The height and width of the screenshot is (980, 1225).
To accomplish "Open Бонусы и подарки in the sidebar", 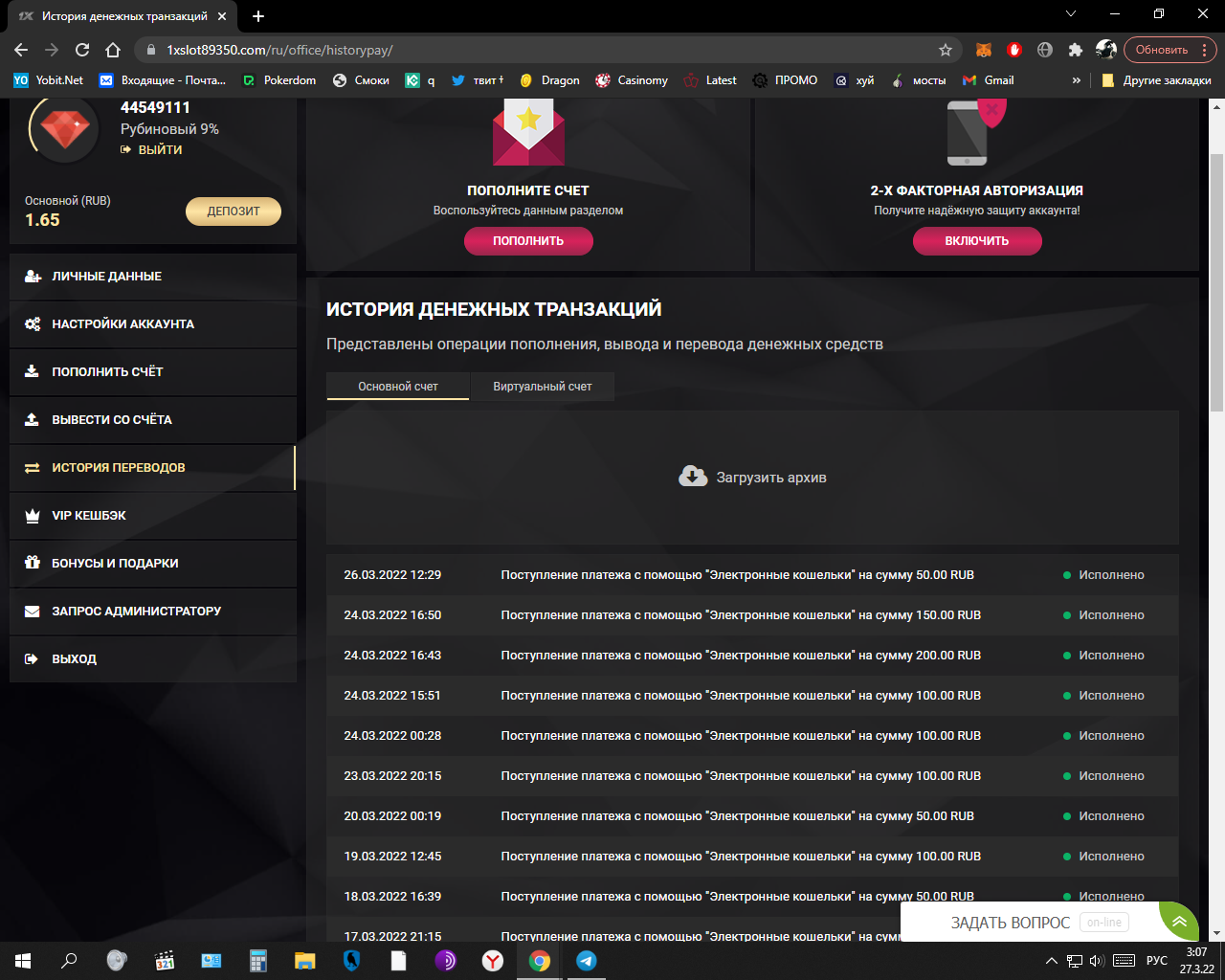I will pyautogui.click(x=153, y=564).
